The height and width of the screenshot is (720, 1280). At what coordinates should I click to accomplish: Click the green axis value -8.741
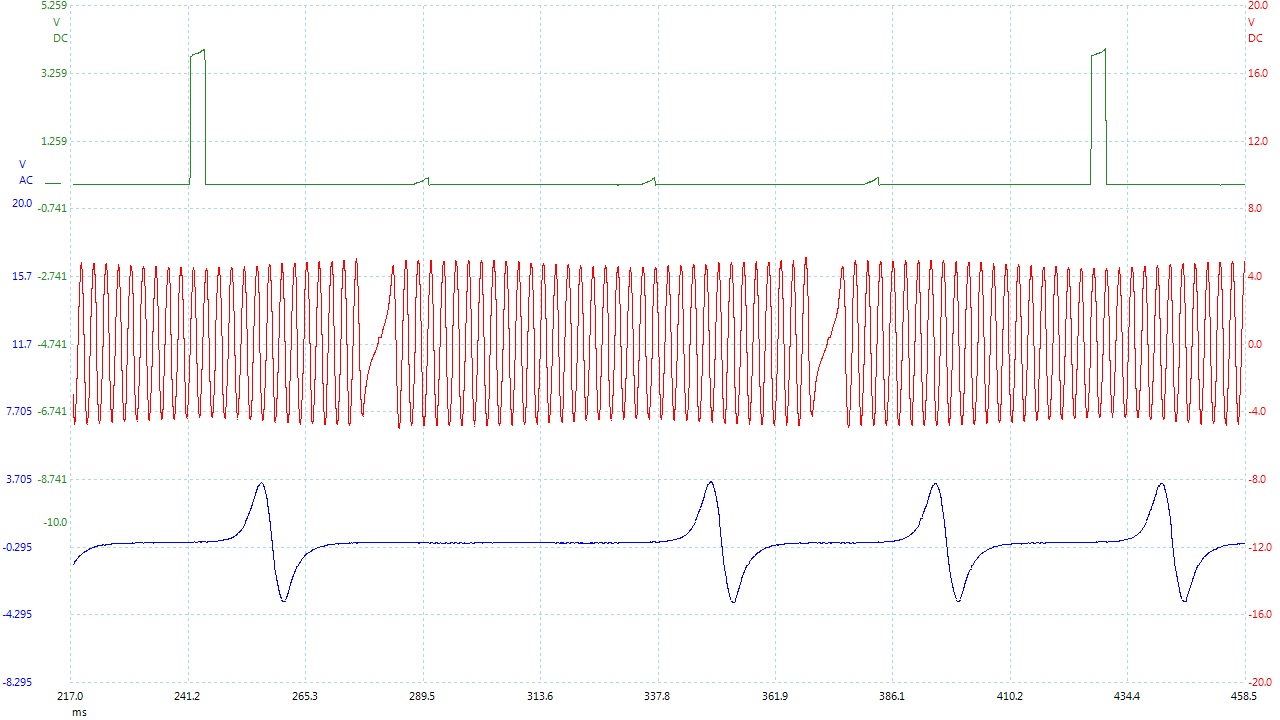coord(52,479)
